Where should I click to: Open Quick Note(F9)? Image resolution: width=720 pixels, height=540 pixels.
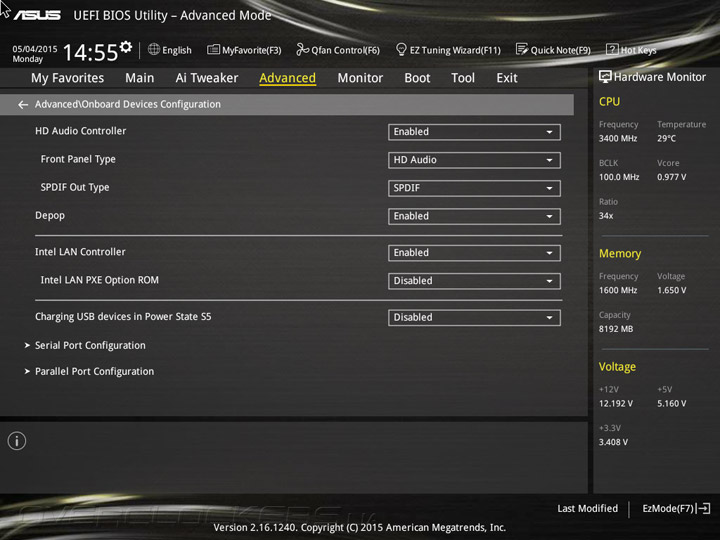click(561, 50)
